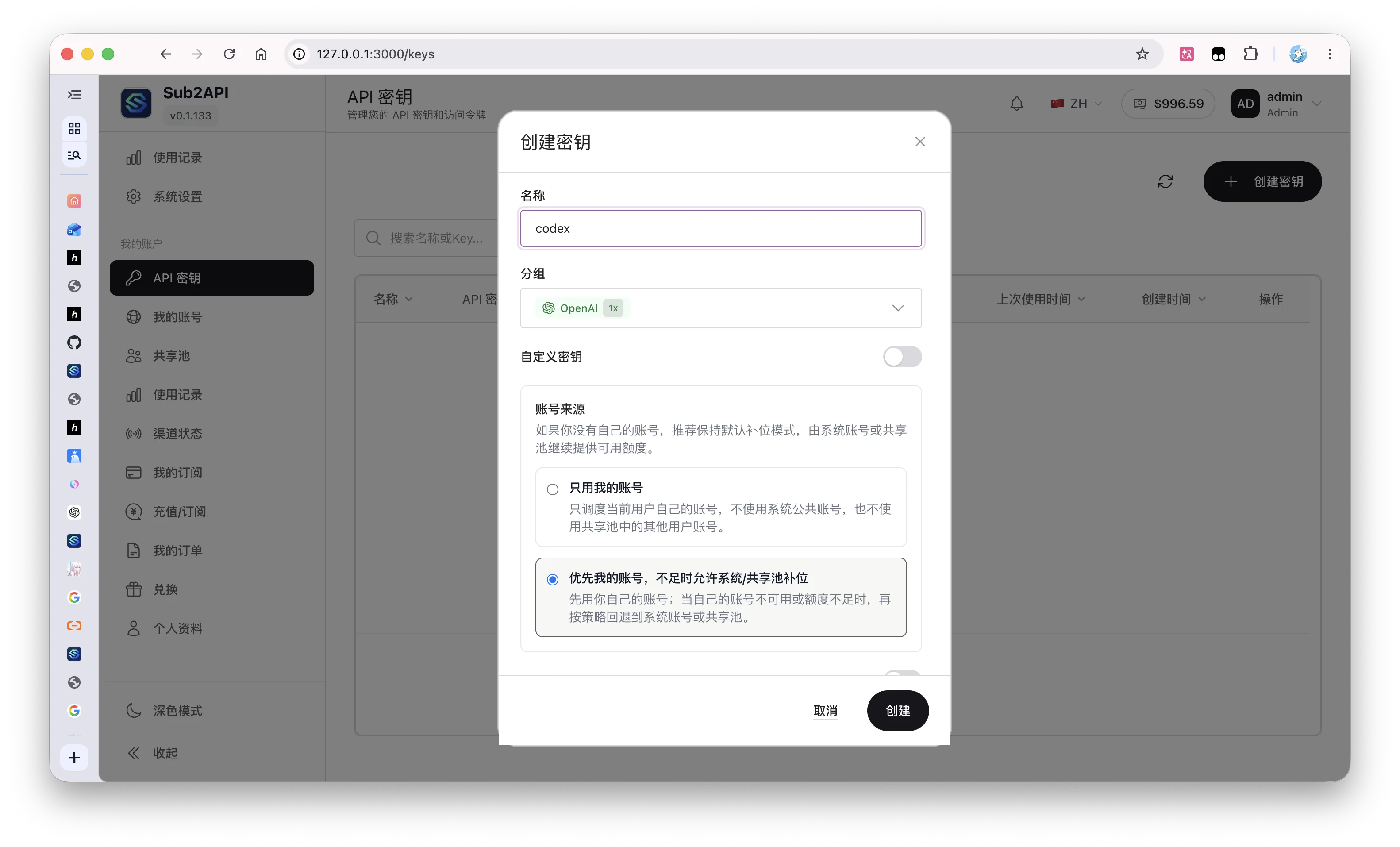The height and width of the screenshot is (847, 1400).
Task: Click the browser back arrow
Action: tap(165, 54)
